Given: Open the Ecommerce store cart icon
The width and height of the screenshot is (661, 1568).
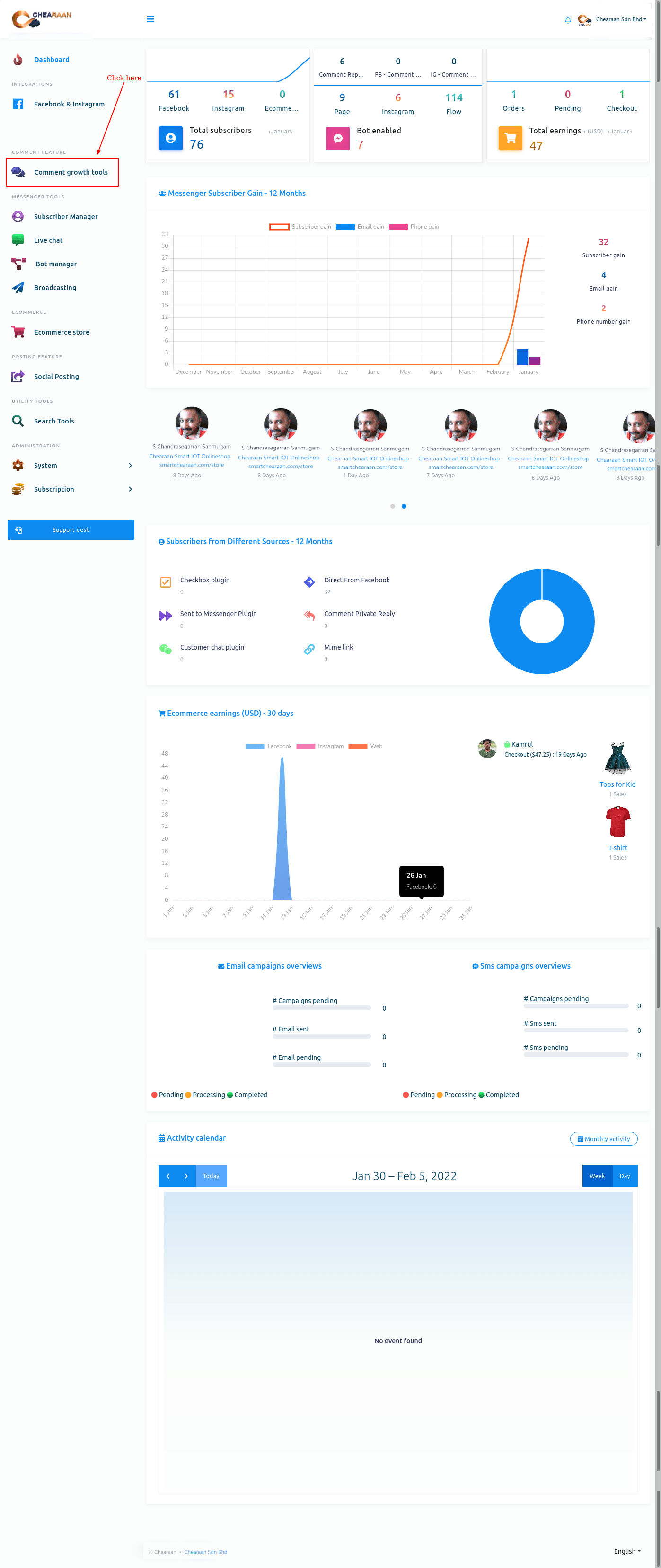Looking at the screenshot, I should click(x=18, y=332).
